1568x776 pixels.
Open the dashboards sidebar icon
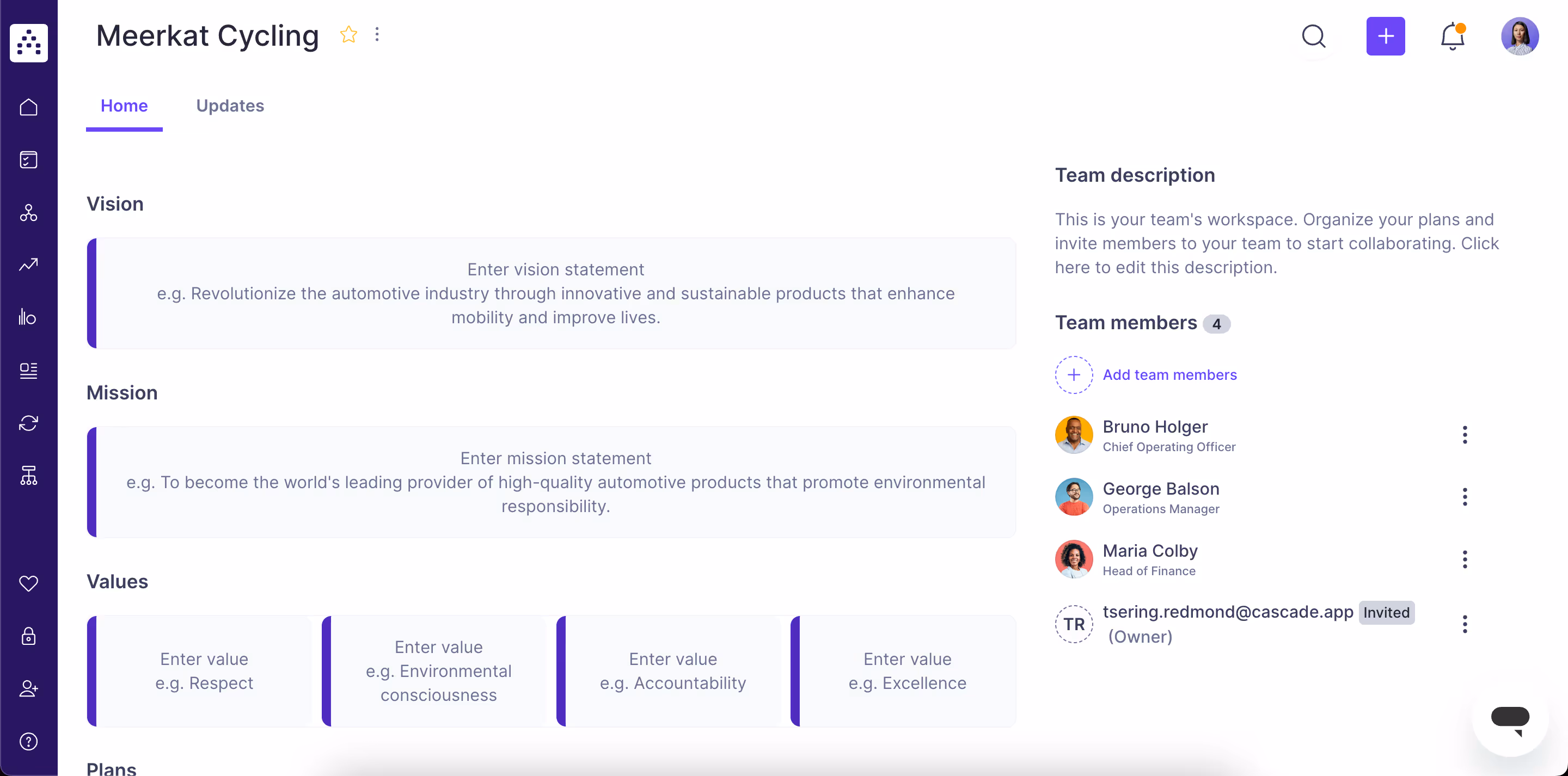click(29, 370)
